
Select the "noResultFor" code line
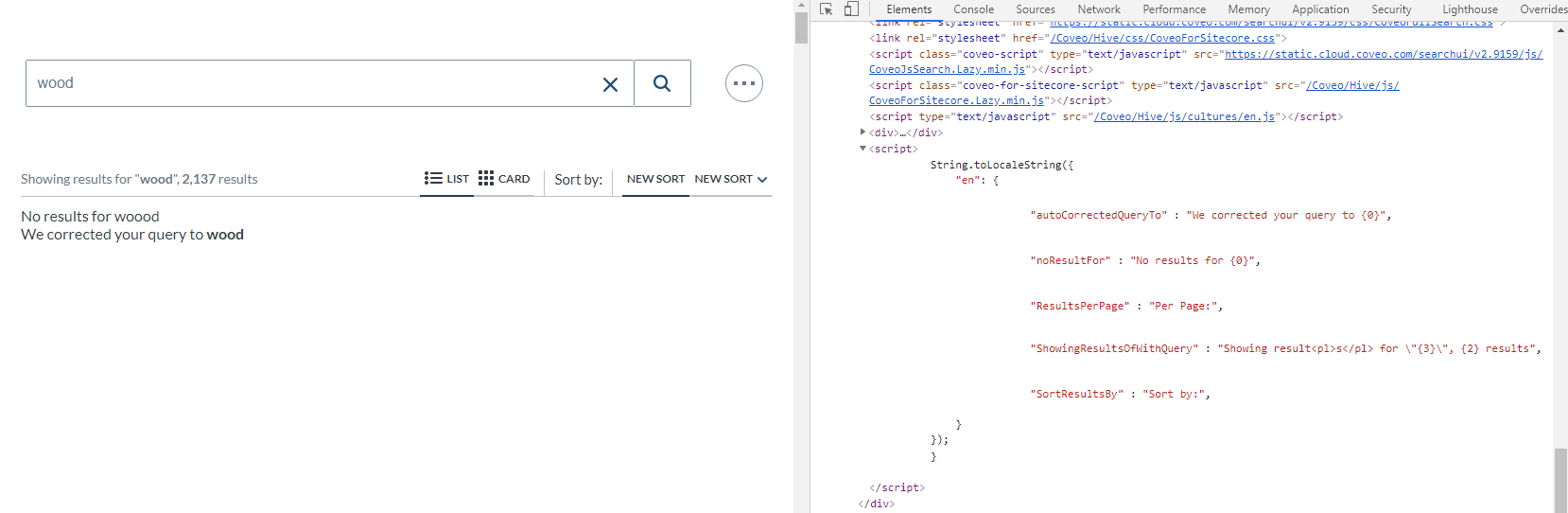(x=1145, y=261)
